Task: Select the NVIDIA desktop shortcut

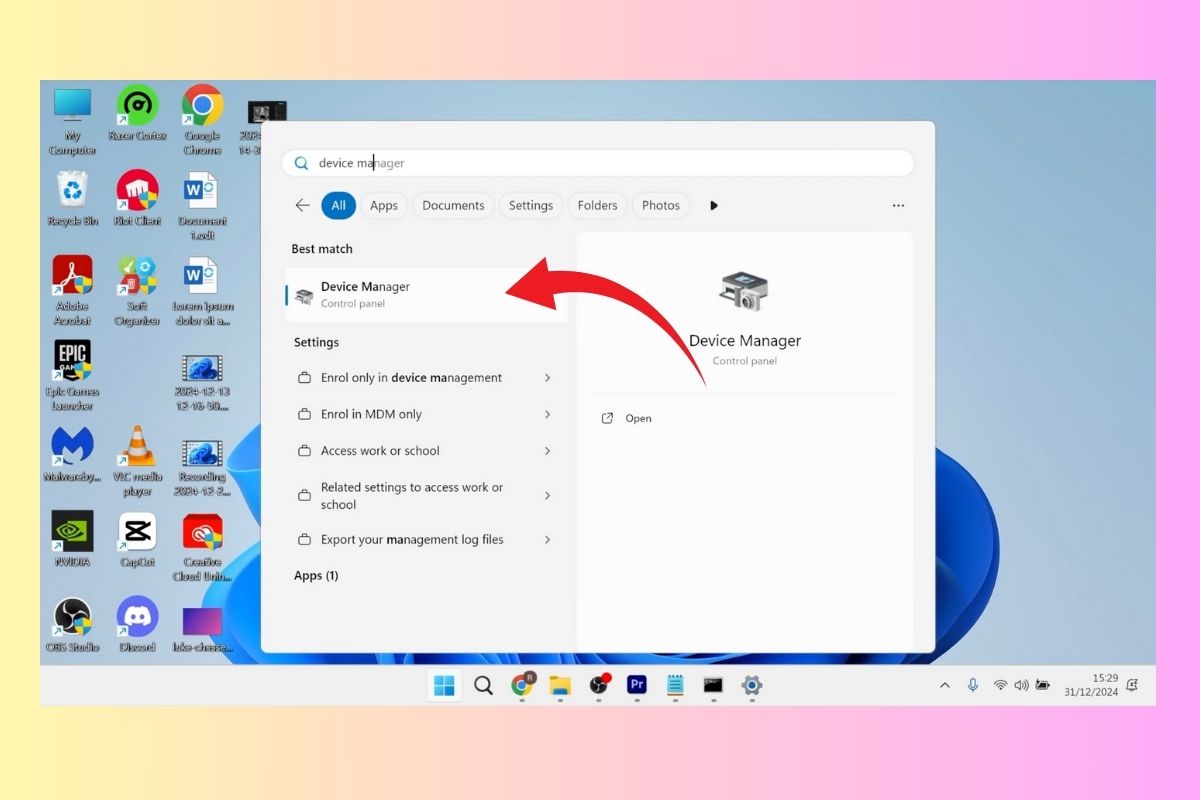Action: point(73,540)
